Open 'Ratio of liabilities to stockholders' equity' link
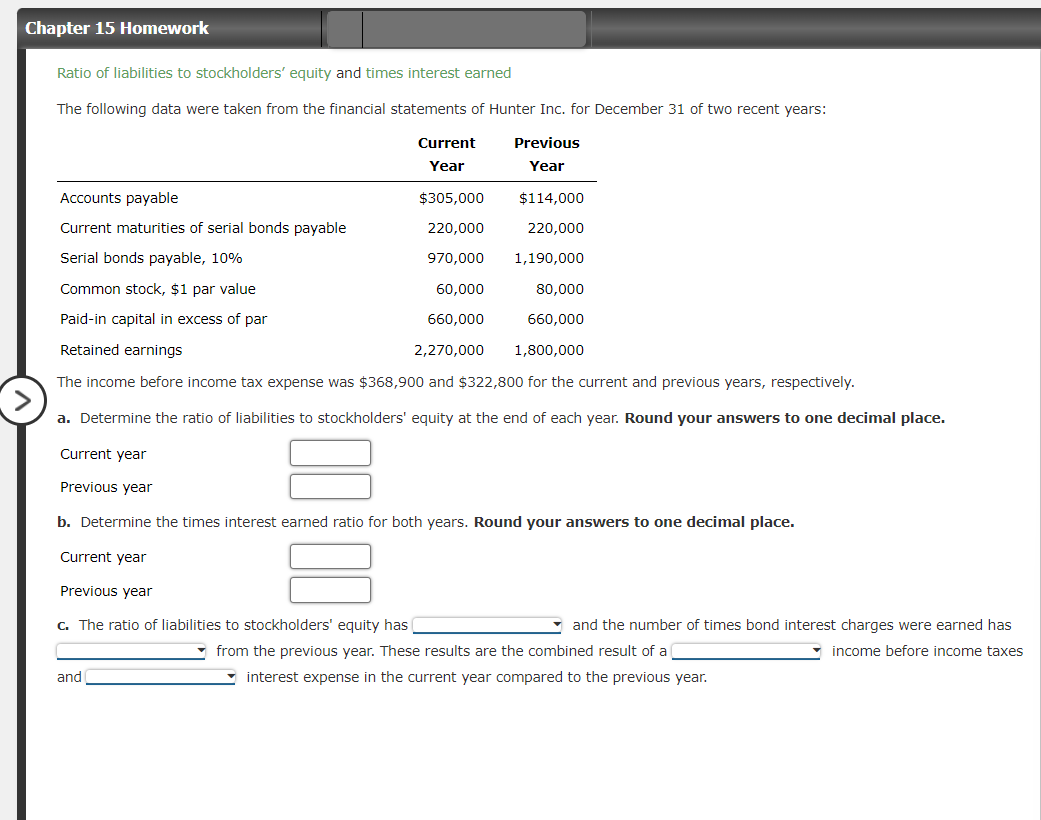The width and height of the screenshot is (1041, 820). point(194,73)
